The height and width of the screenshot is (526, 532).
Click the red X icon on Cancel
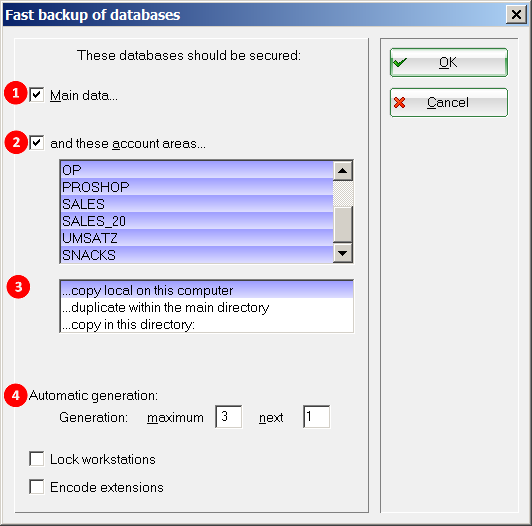coord(399,102)
